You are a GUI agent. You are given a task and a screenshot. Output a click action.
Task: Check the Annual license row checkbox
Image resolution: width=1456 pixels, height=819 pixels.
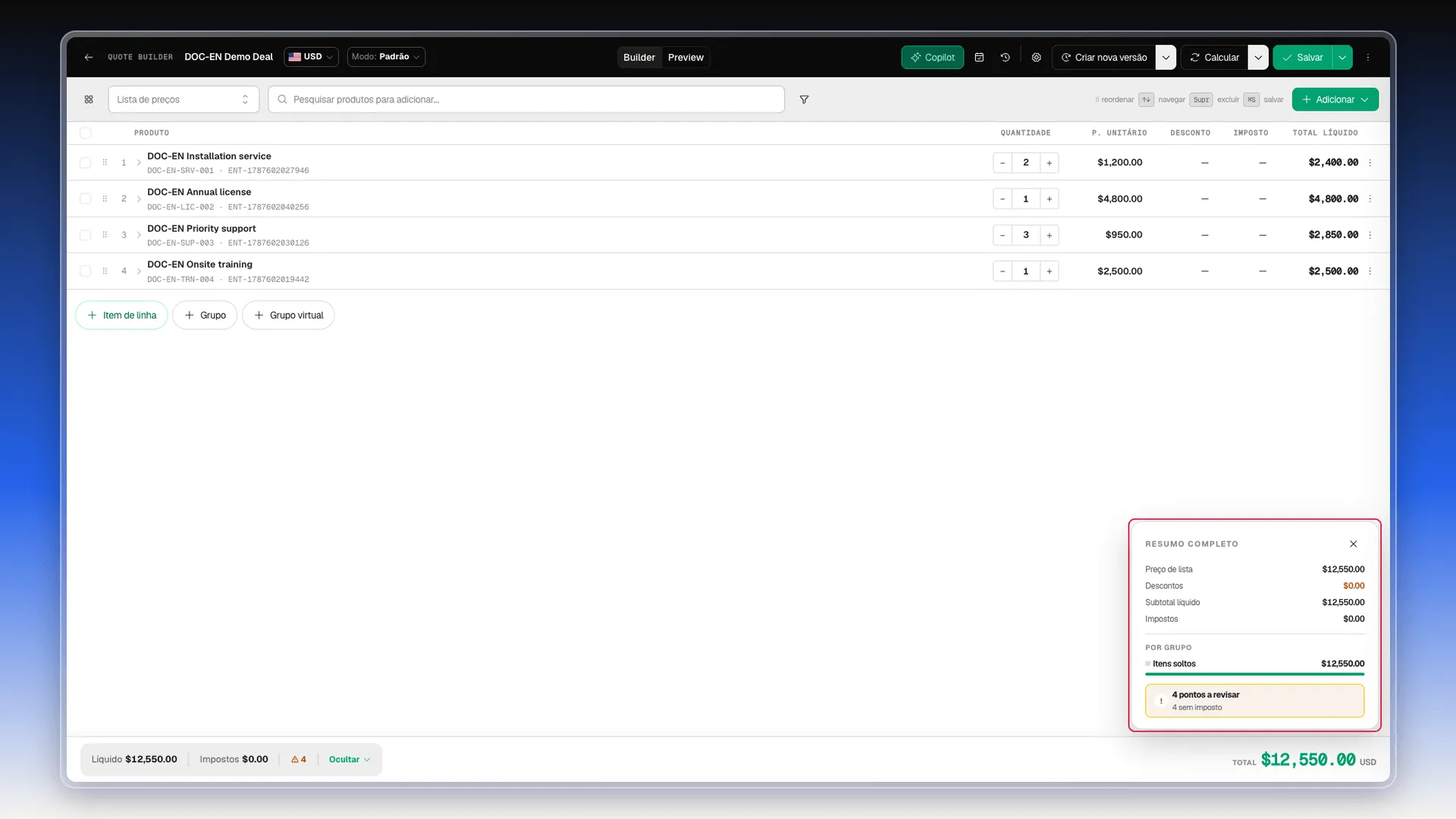pos(86,199)
